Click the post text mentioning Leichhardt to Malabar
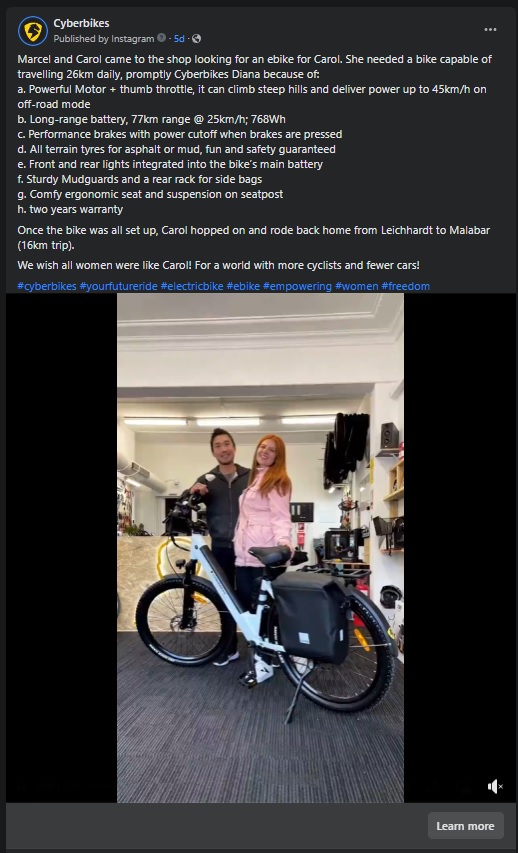Viewport: 518px width, 853px height. tap(254, 237)
